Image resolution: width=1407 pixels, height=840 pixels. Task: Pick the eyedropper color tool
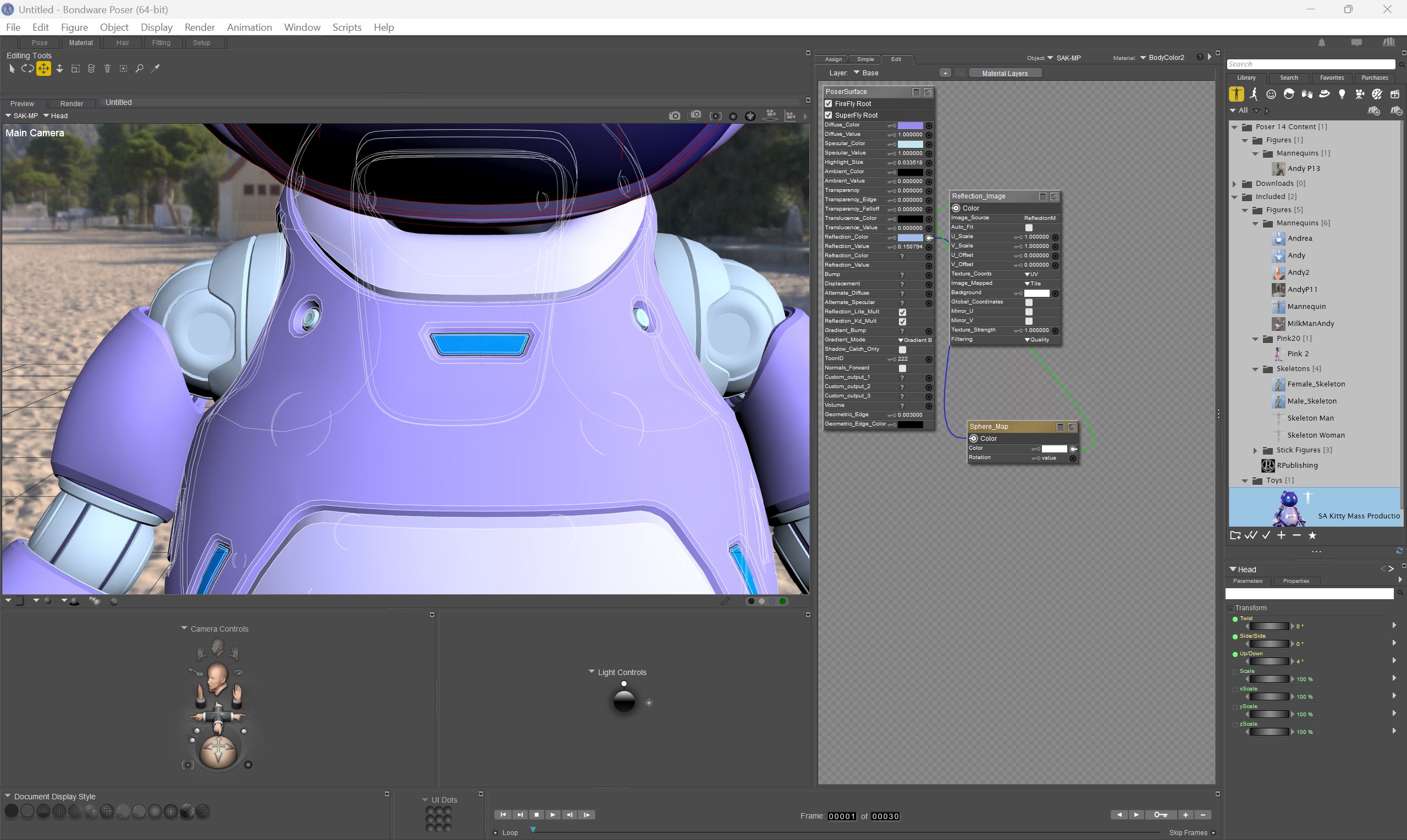155,69
